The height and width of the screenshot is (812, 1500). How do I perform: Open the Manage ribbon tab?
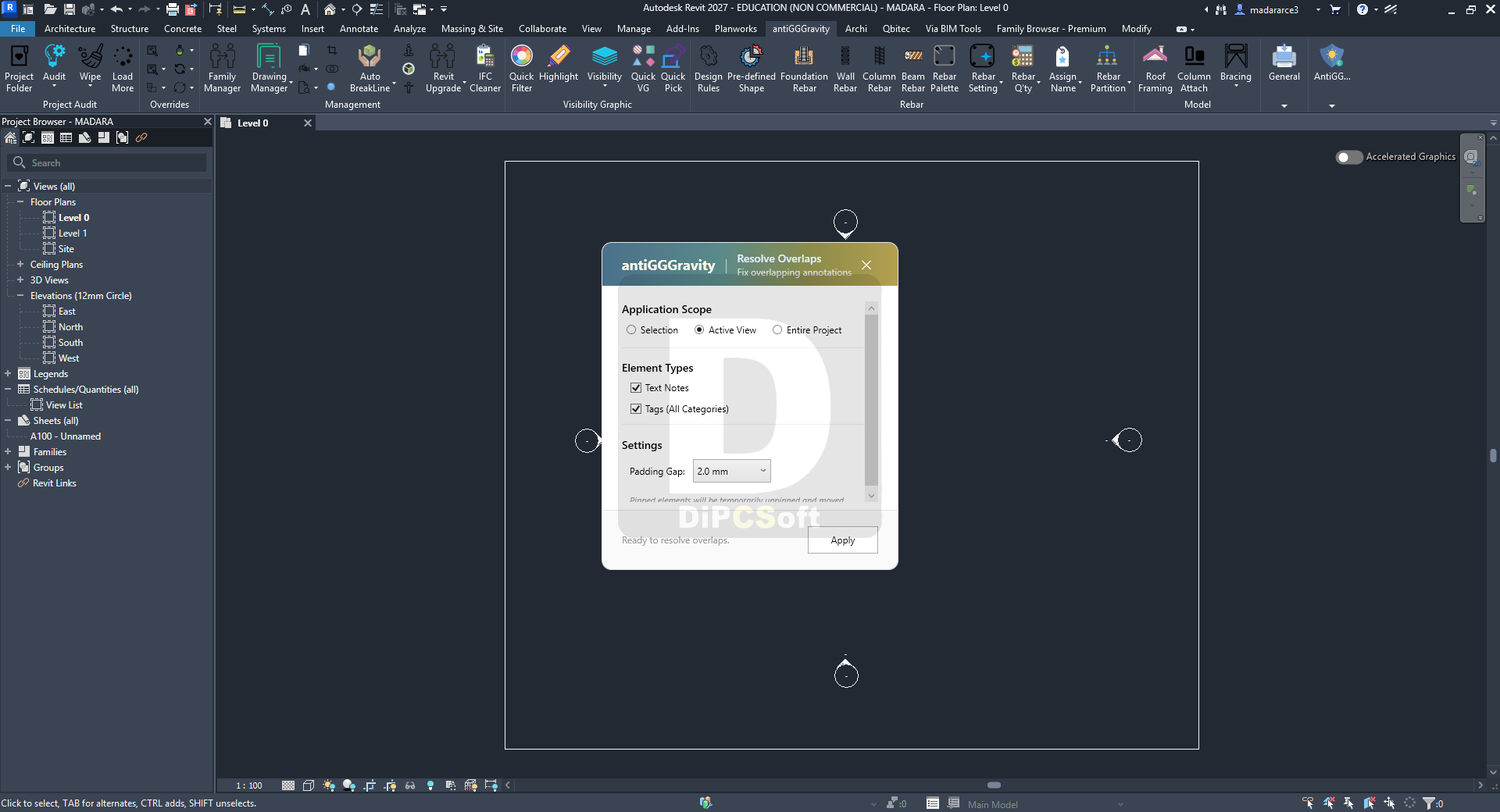634,29
